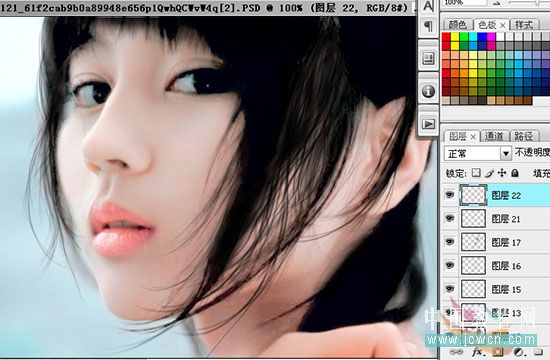Viewport: 550px width, 360px height.
Task: Click the lock position icon
Action: point(502,173)
